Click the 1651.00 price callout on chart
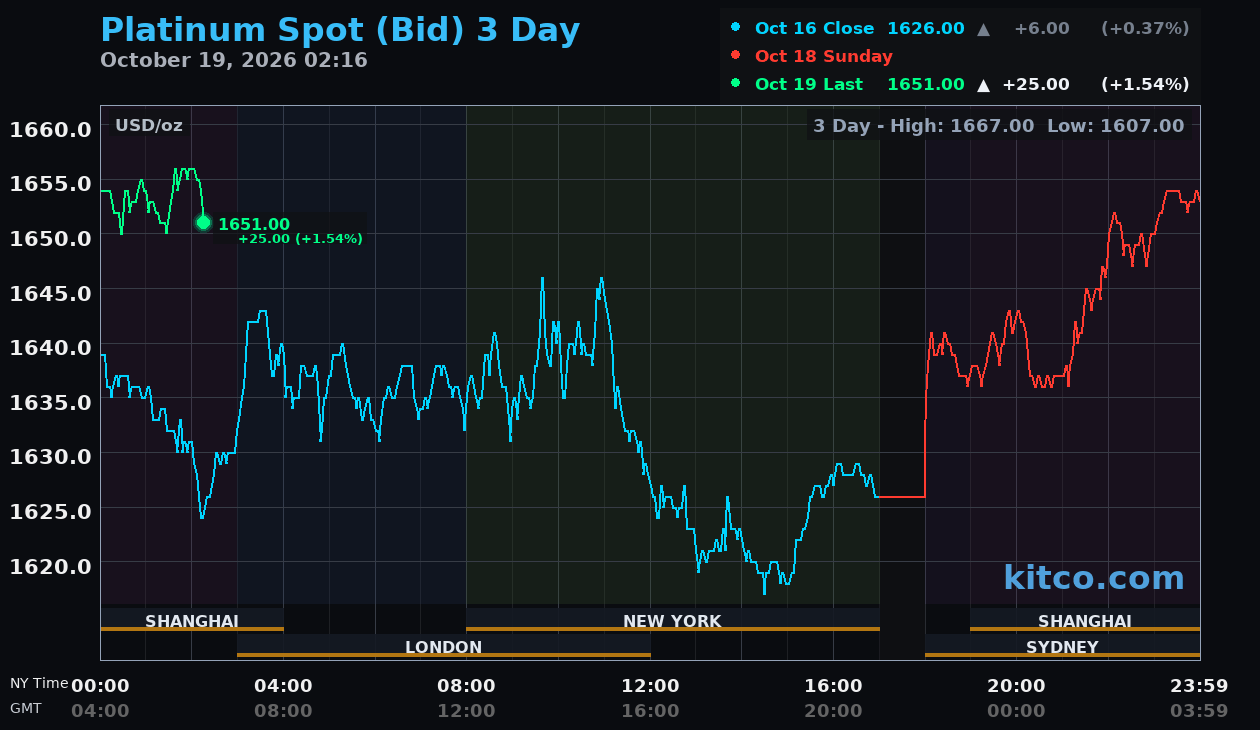The image size is (1260, 730). pos(254,225)
